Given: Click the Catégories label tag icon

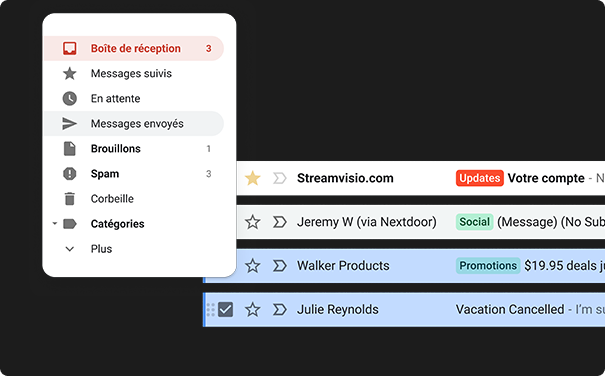Looking at the screenshot, I should coord(70,224).
